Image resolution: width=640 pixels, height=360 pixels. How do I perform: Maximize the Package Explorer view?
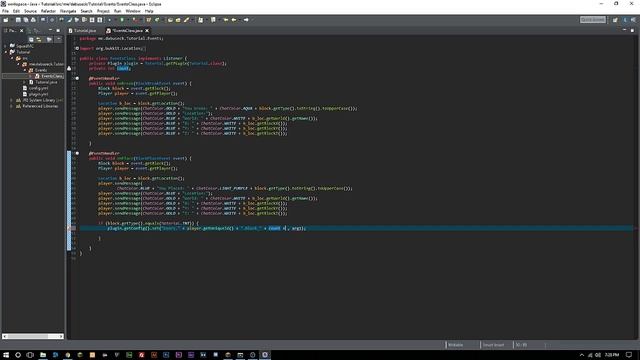tap(58, 30)
